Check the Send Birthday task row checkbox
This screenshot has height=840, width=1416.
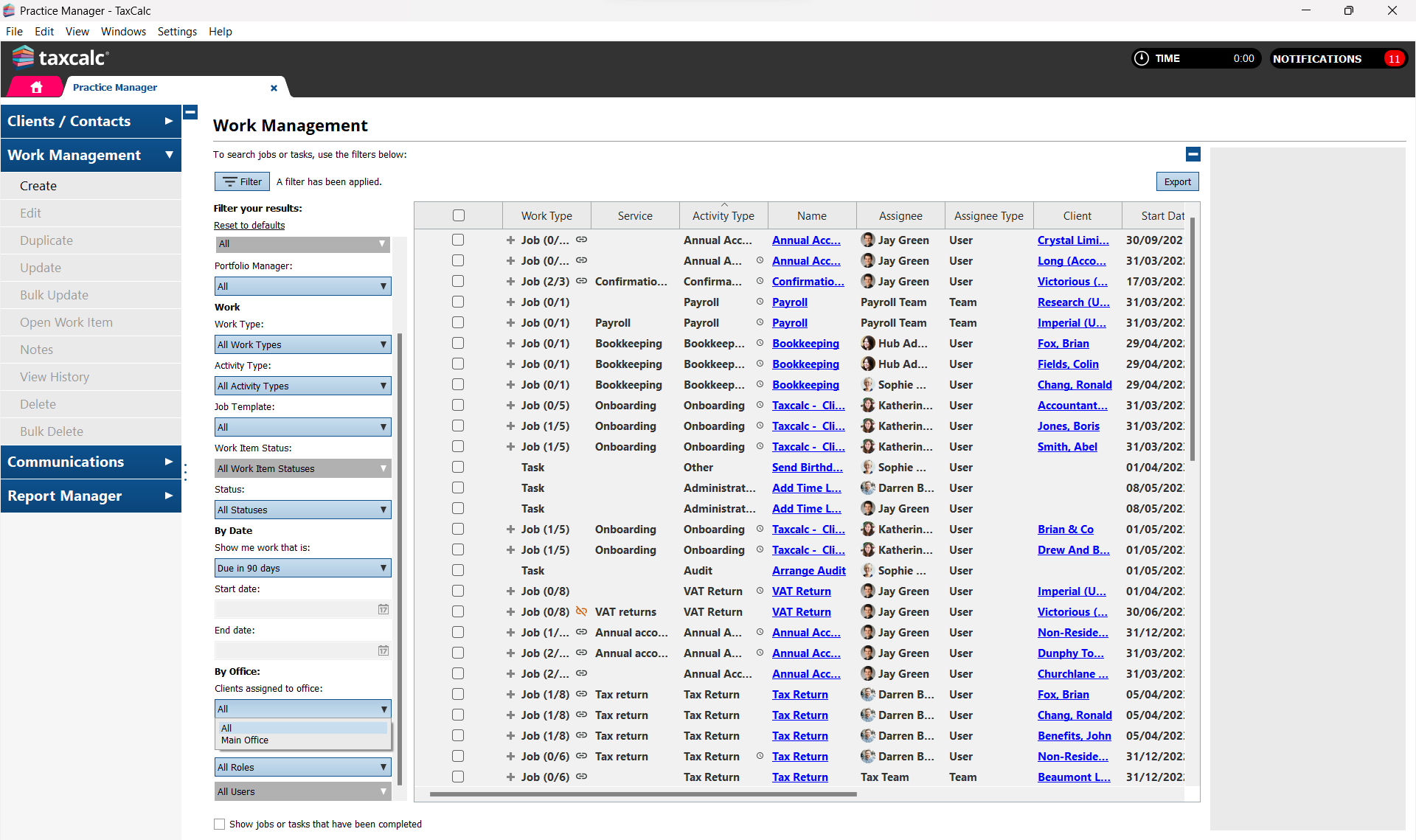tap(458, 467)
